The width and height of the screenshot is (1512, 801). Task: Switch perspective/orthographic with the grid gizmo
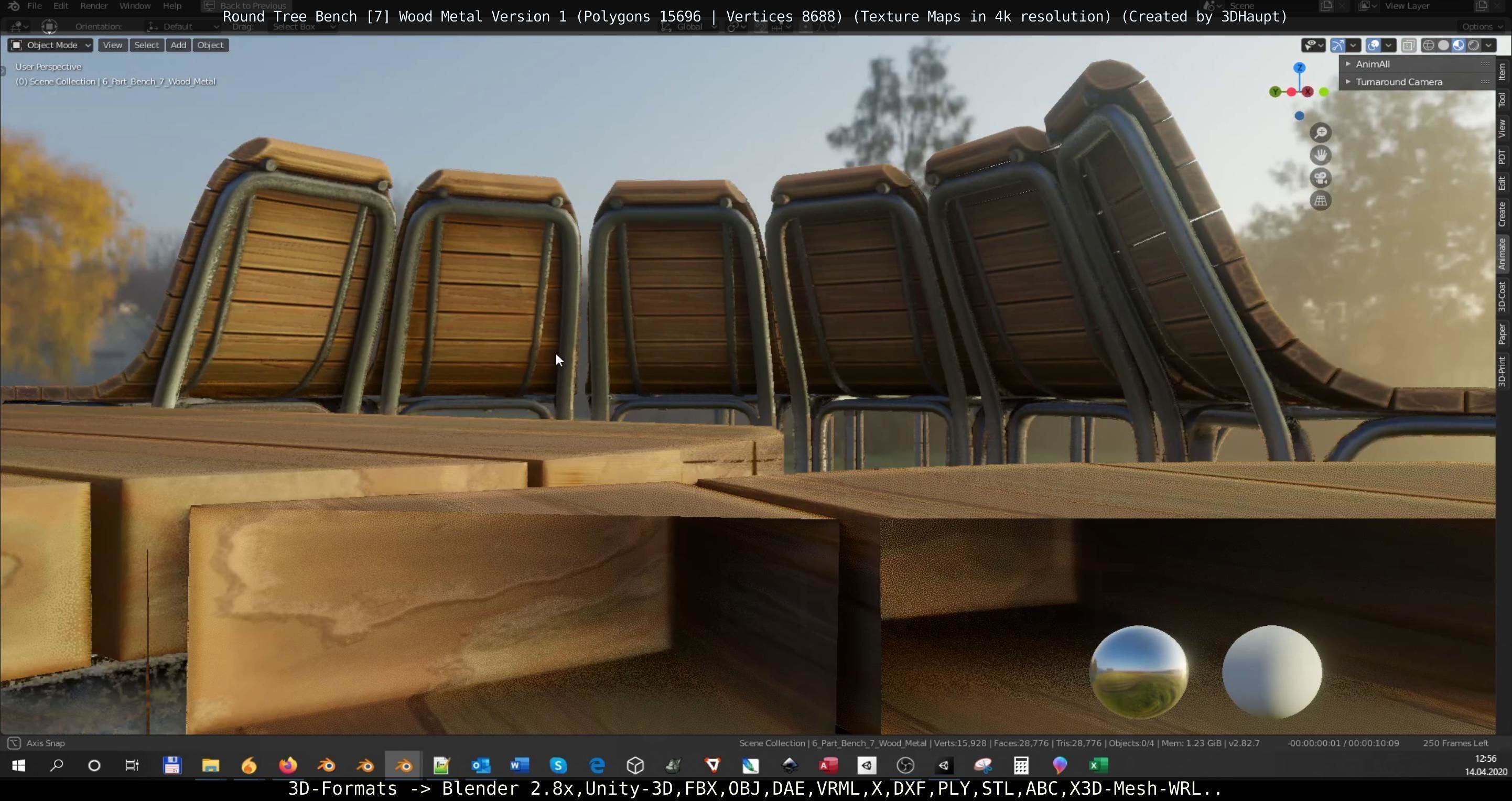1321,201
